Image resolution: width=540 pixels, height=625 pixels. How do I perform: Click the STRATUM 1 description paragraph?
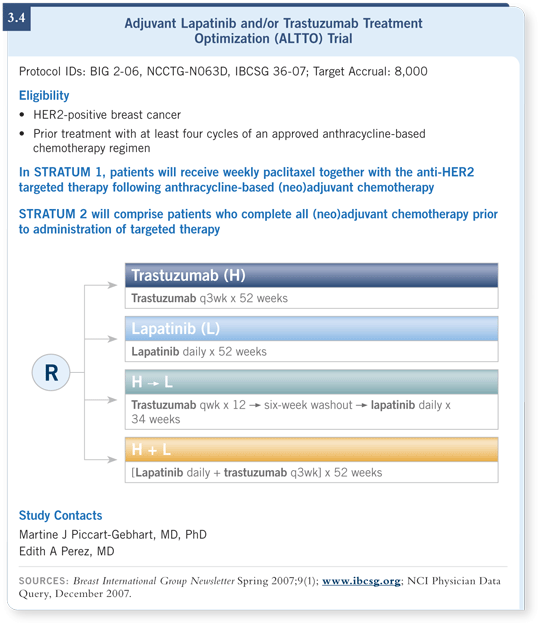tap(246, 180)
